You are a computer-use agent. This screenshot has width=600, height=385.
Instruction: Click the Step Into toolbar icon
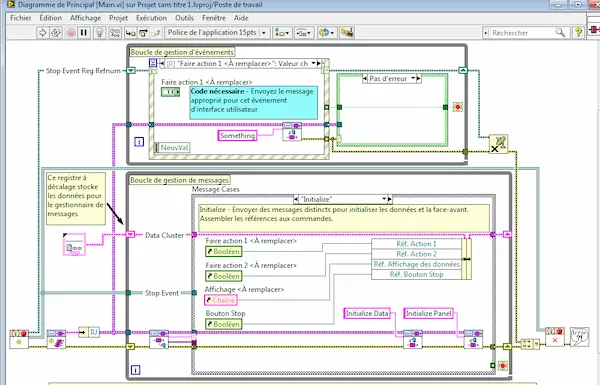(130, 33)
